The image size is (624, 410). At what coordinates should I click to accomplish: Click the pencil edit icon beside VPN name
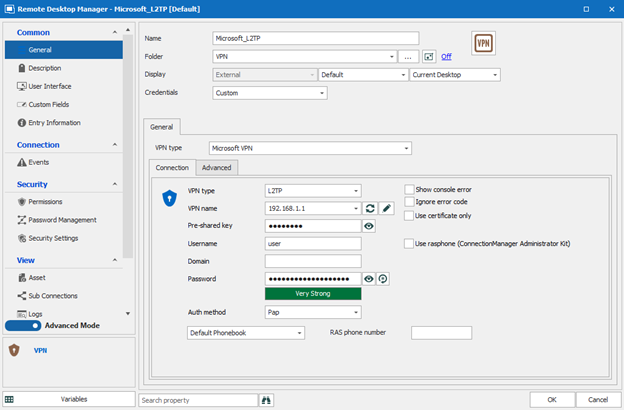point(386,208)
